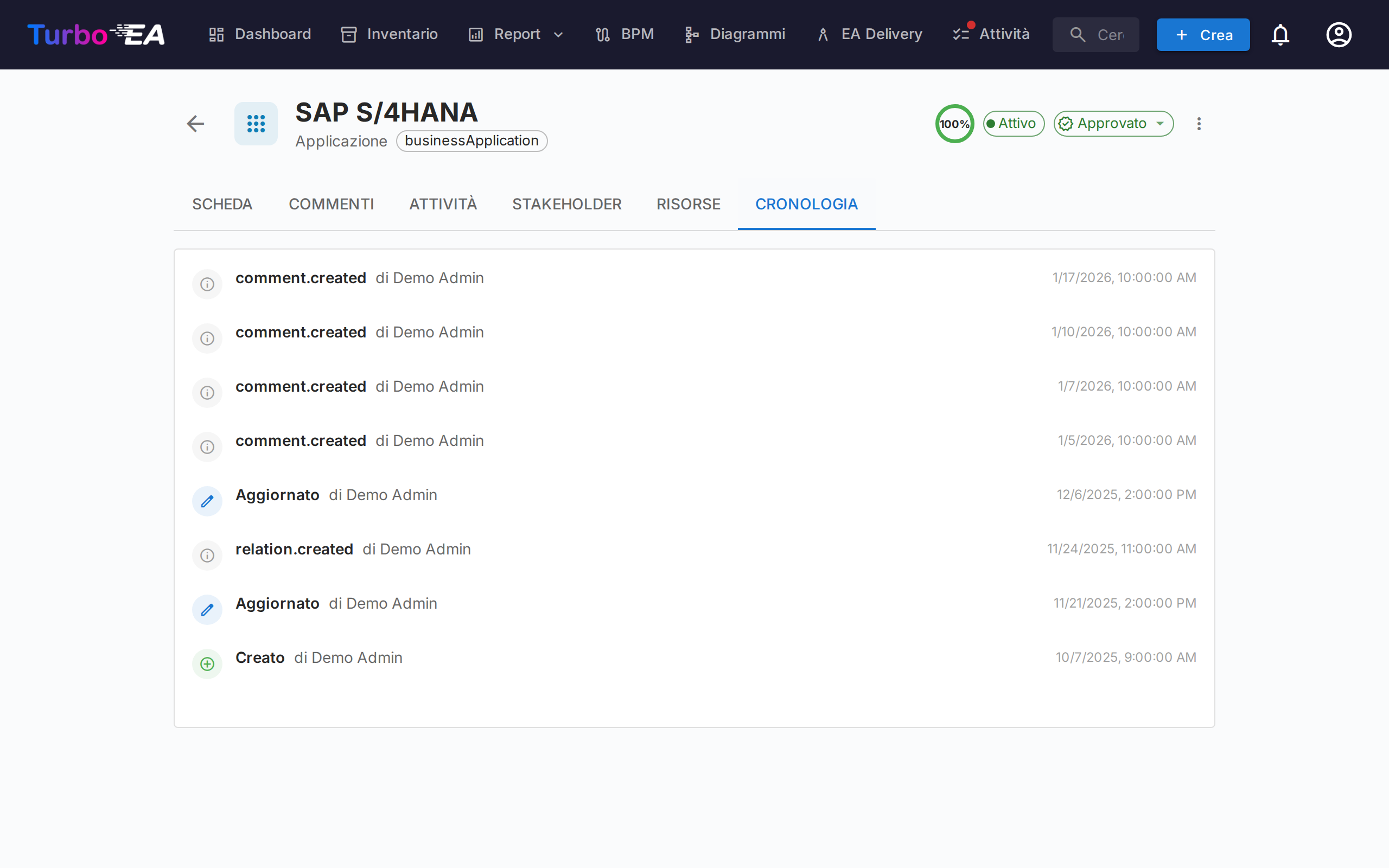Click the back arrow icon
The width and height of the screenshot is (1389, 868).
(x=196, y=124)
